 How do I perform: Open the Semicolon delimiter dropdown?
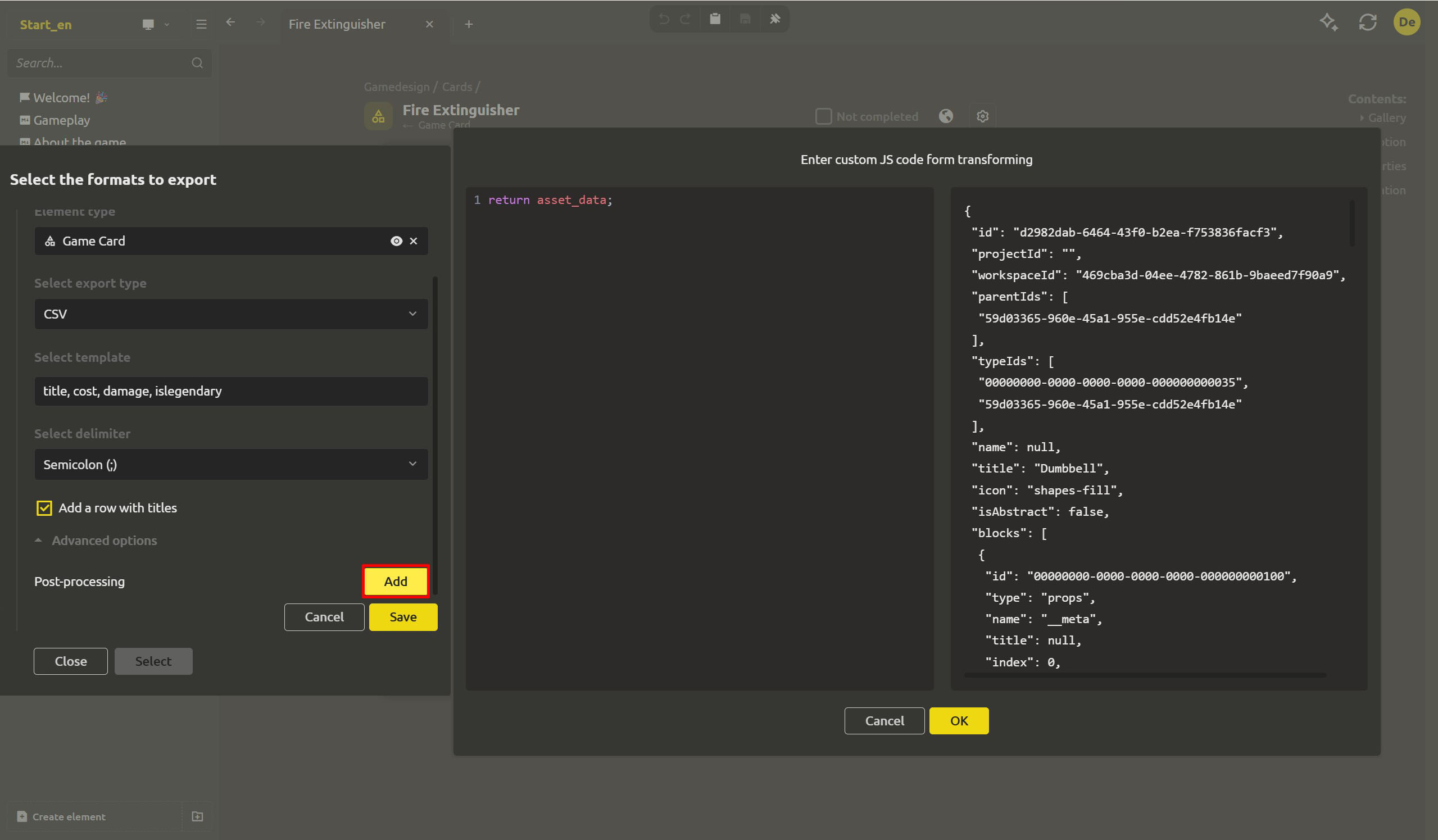click(x=231, y=464)
